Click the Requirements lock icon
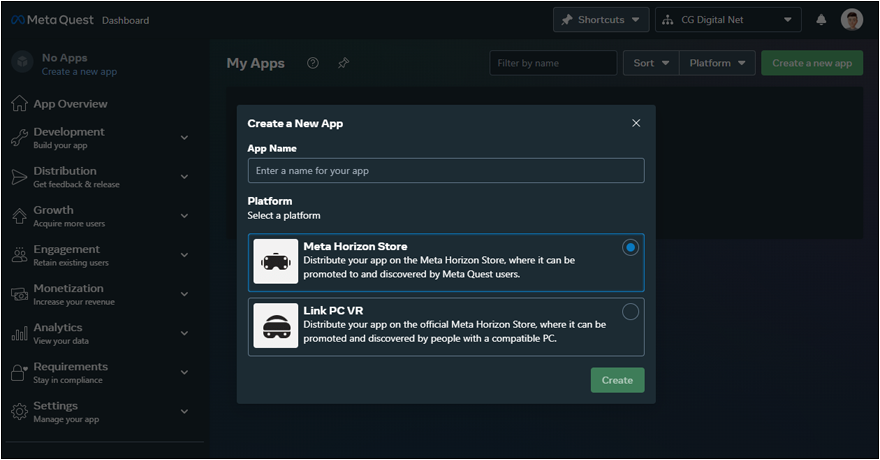Viewport: 880px width, 460px height. click(x=19, y=372)
